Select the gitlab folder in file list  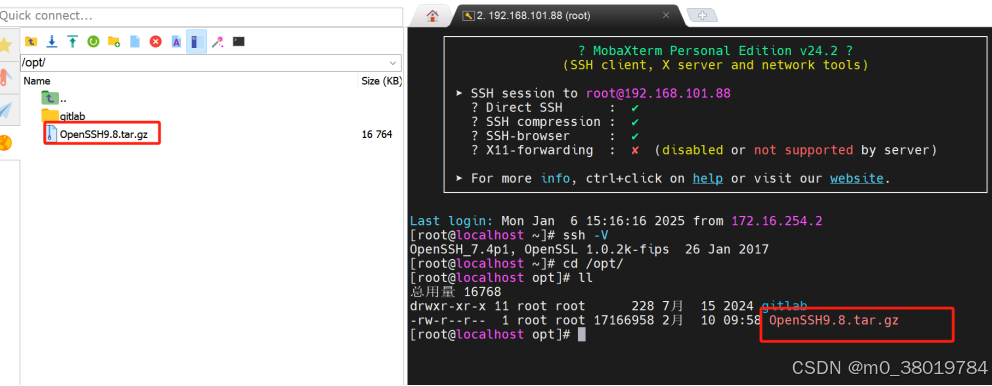(63, 116)
